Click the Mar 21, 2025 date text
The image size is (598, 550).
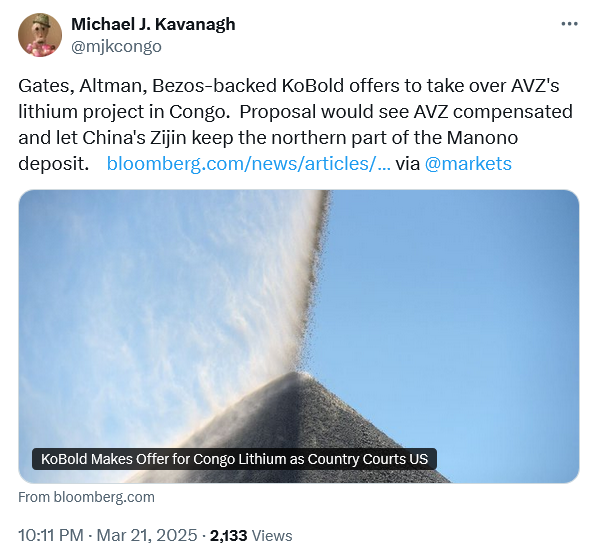(147, 535)
